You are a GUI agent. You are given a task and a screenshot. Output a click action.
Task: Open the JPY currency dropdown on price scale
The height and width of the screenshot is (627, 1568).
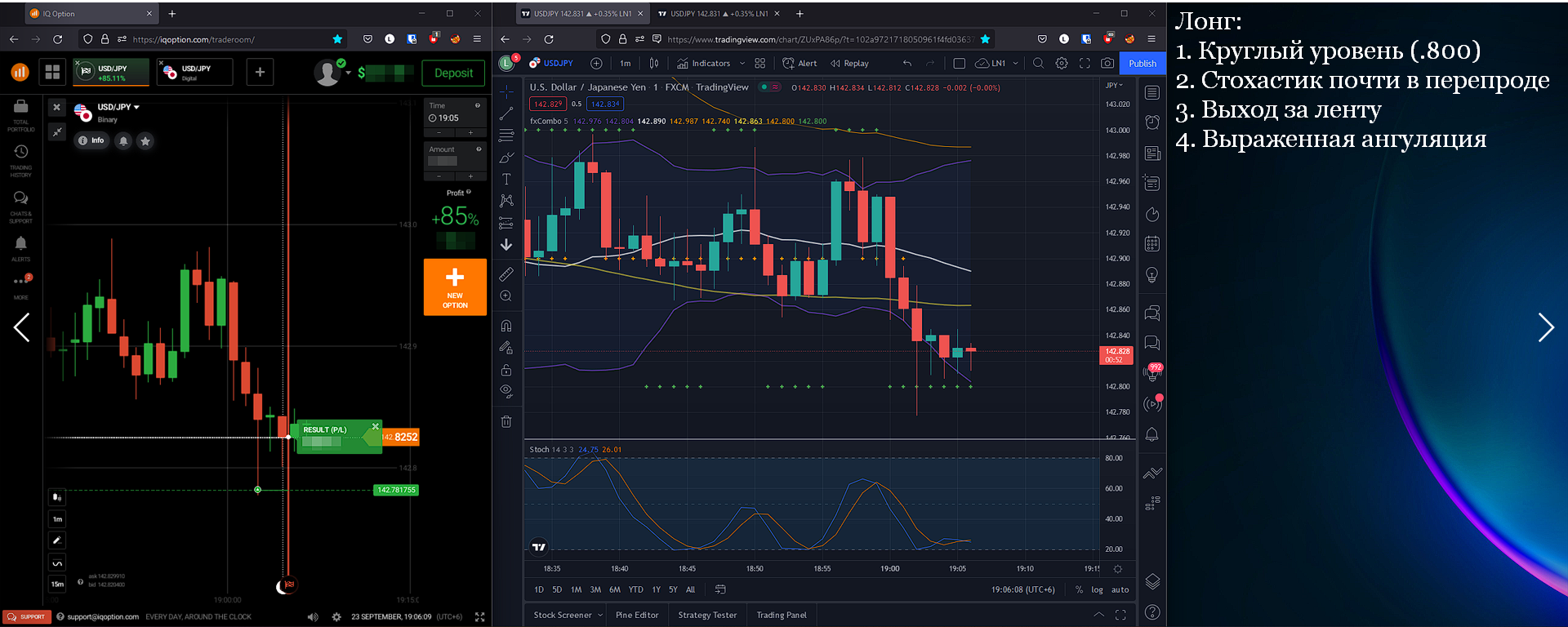[1115, 85]
